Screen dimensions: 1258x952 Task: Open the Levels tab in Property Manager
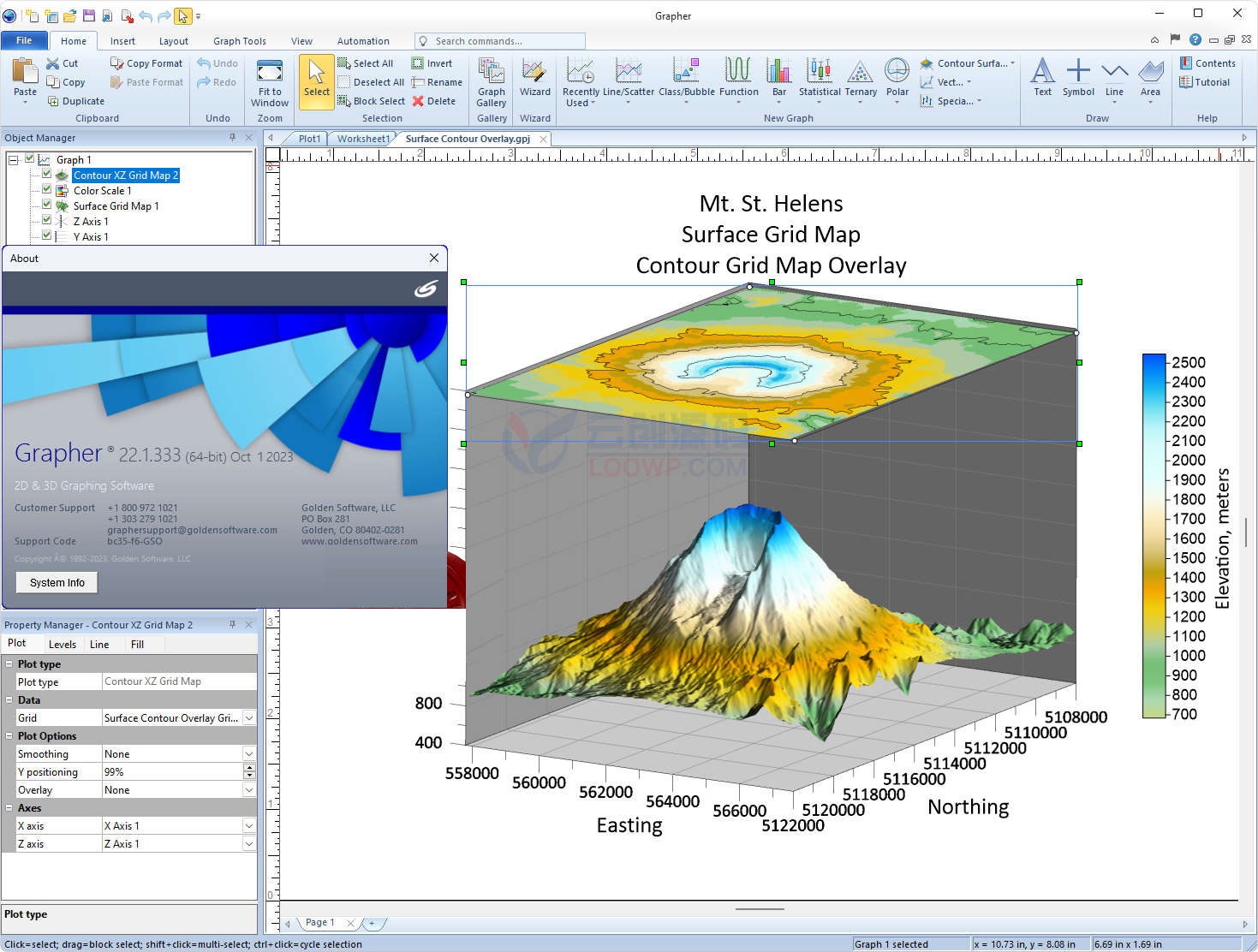tap(63, 645)
